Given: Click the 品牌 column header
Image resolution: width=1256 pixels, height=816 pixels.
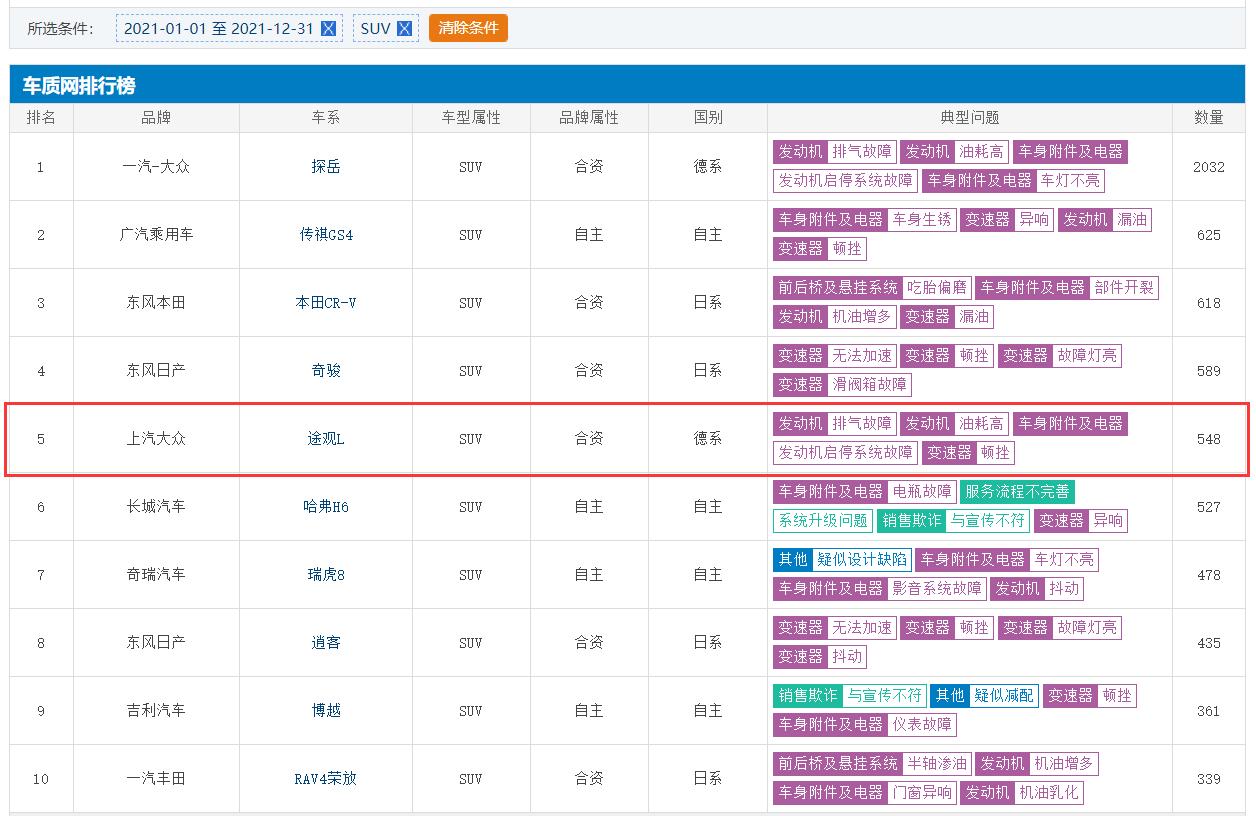Looking at the screenshot, I should click(x=156, y=118).
